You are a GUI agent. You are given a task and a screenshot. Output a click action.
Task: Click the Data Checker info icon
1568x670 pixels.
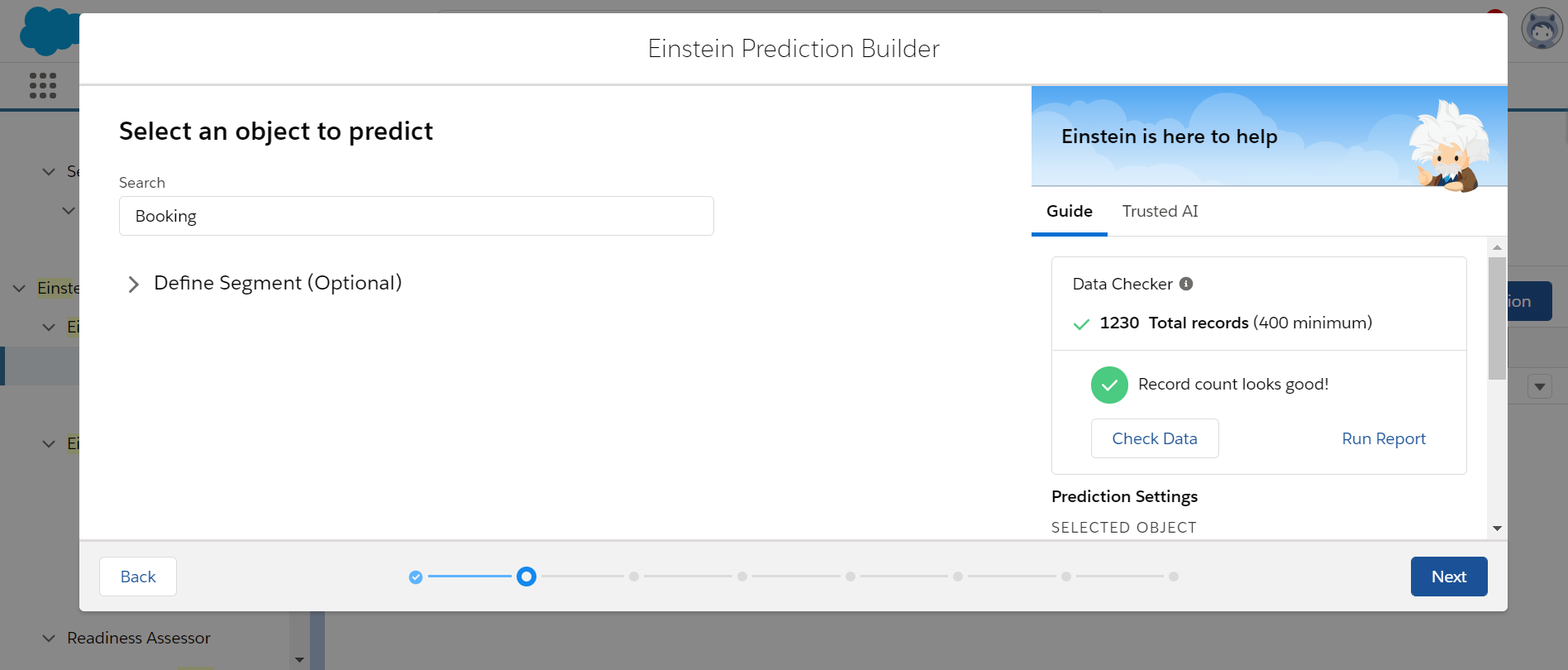pos(1186,284)
